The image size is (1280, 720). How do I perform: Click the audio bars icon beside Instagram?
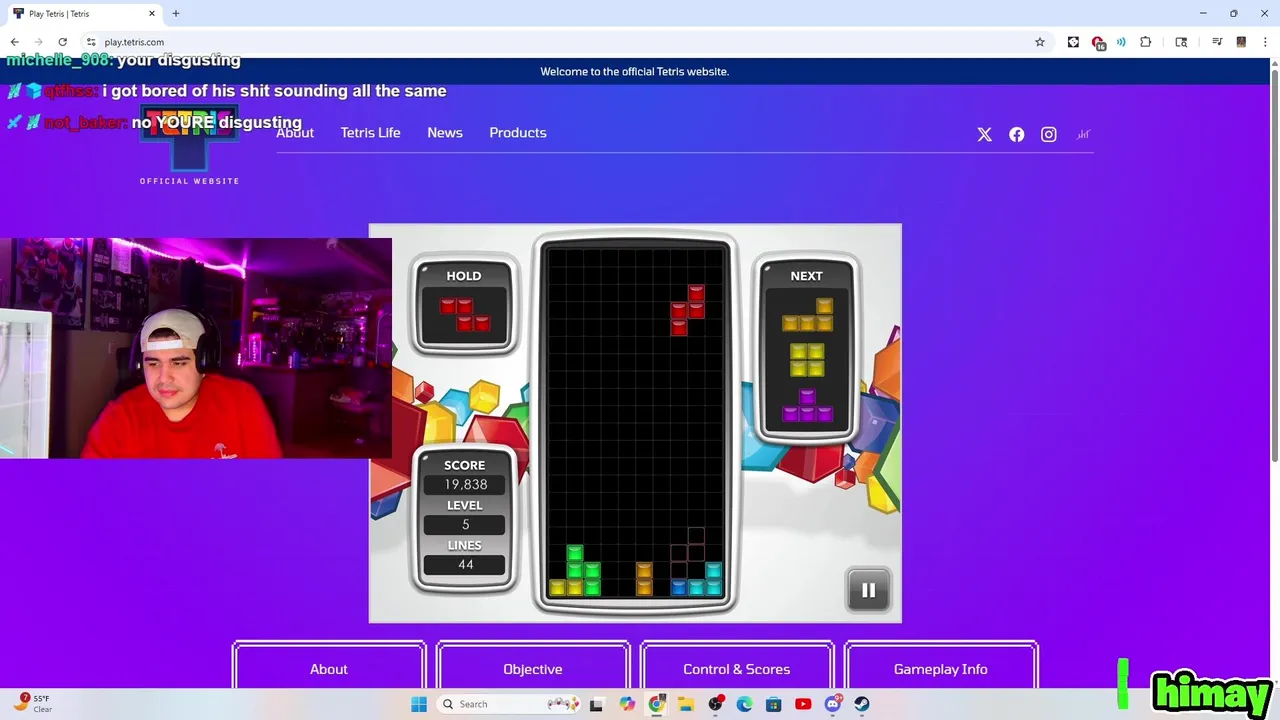(x=1083, y=134)
